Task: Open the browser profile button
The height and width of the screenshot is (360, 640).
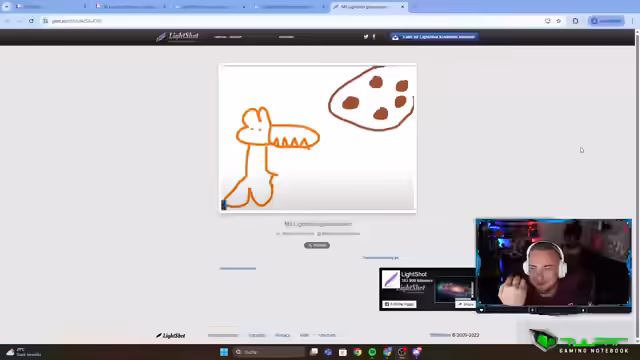Action: click(607, 21)
